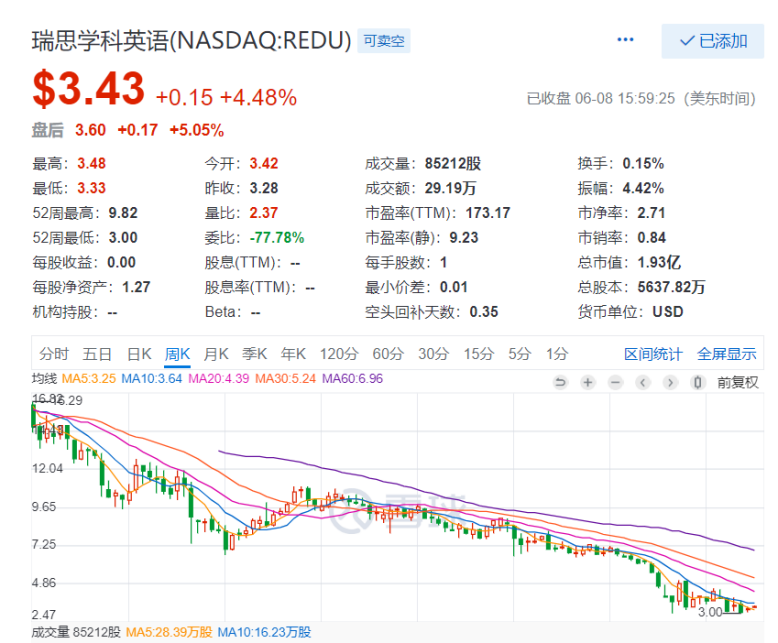Click the MA60:6.96 moving average label
This screenshot has width=778, height=643.
(352, 379)
